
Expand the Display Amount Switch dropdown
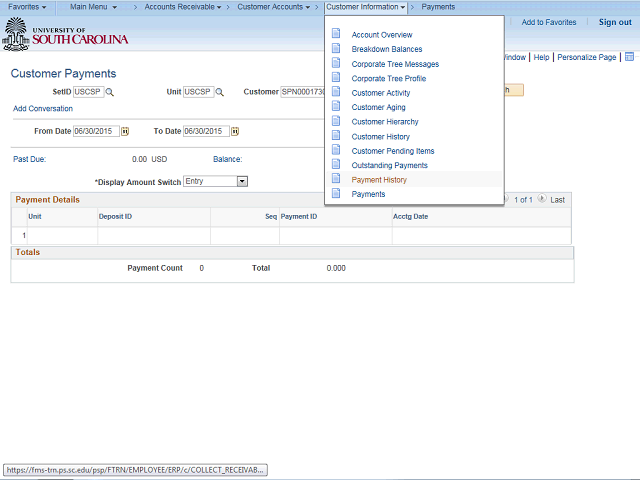click(x=242, y=181)
